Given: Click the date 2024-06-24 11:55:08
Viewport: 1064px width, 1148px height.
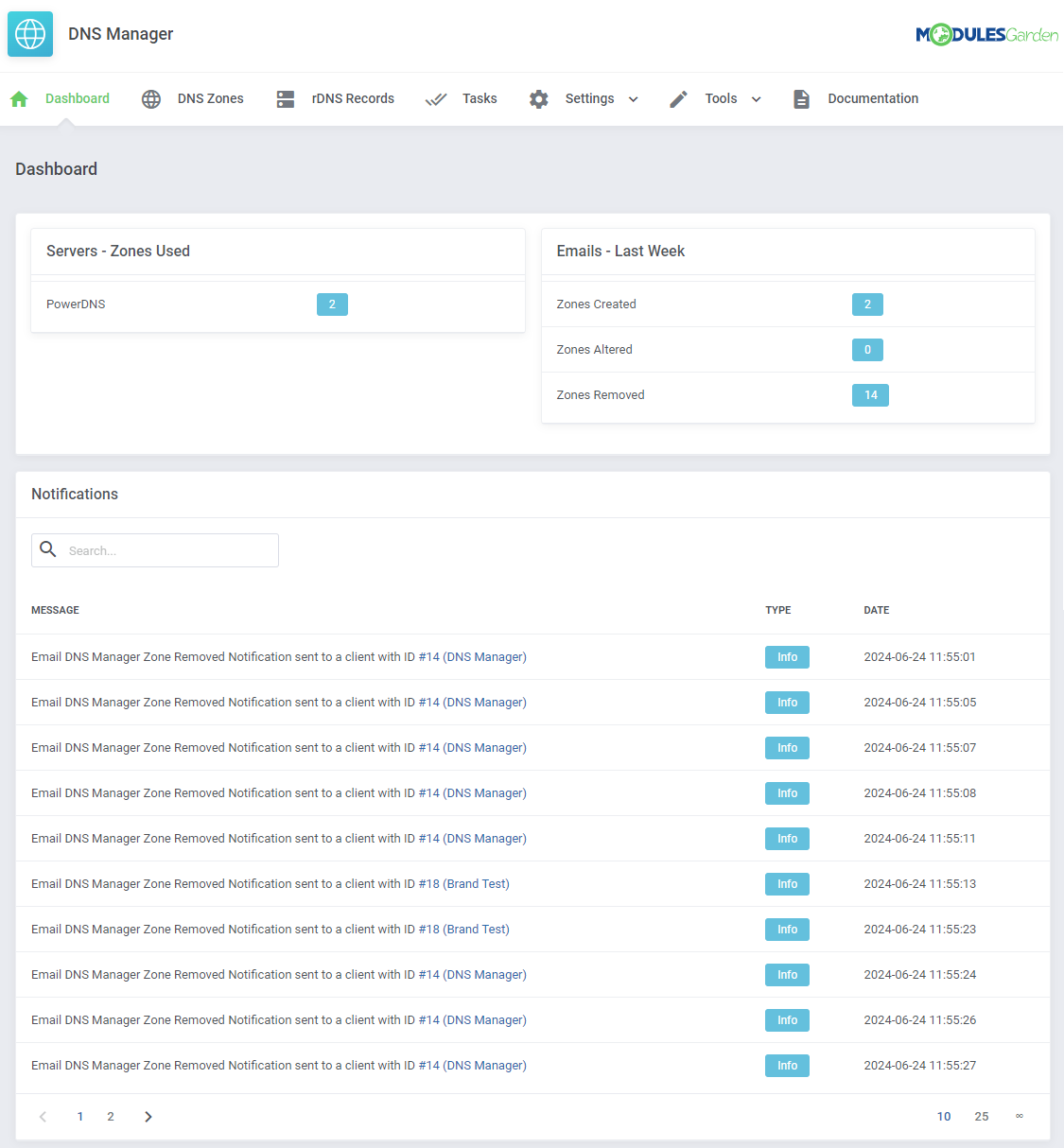Looking at the screenshot, I should point(919,793).
